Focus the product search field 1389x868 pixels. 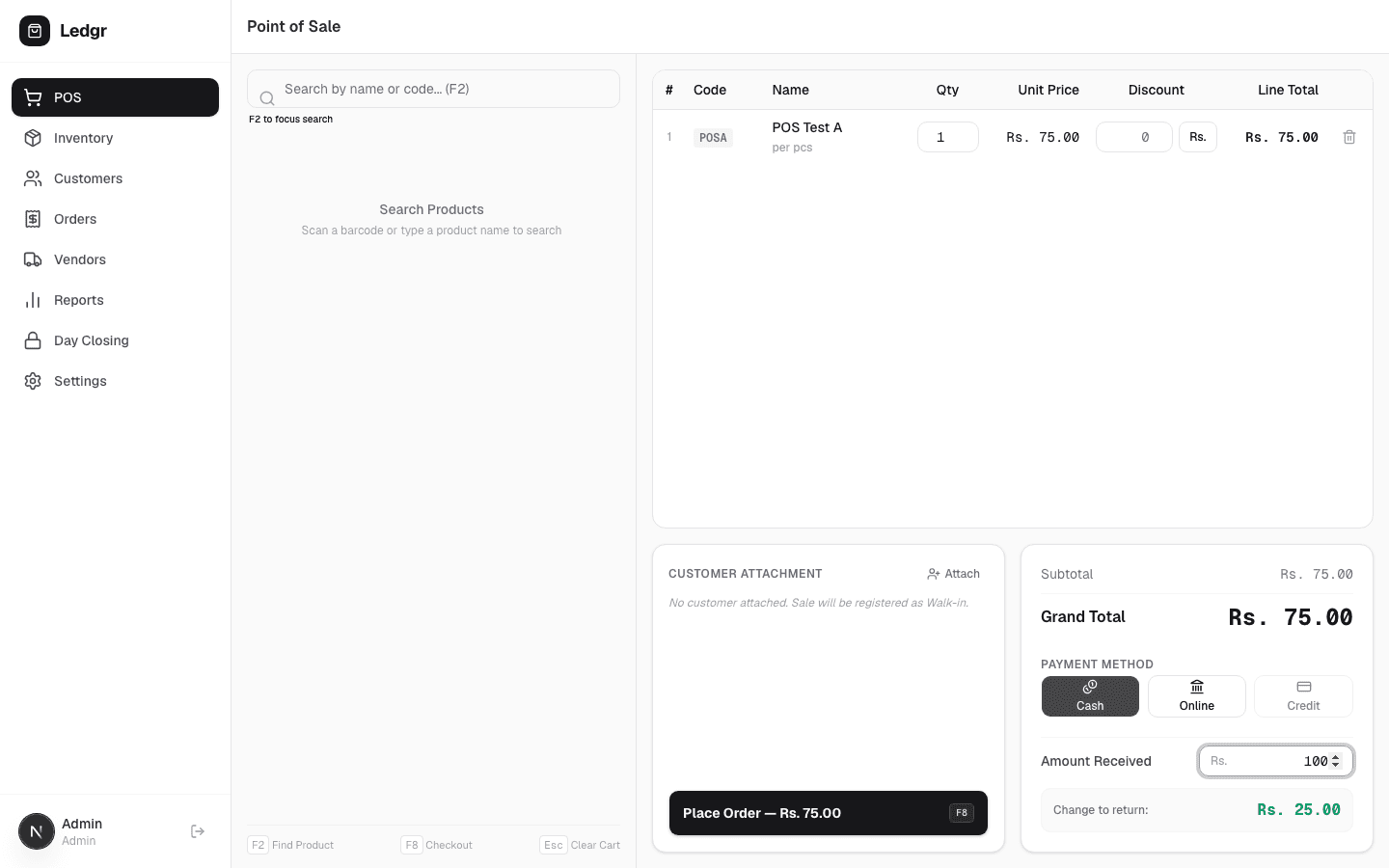[x=433, y=89]
